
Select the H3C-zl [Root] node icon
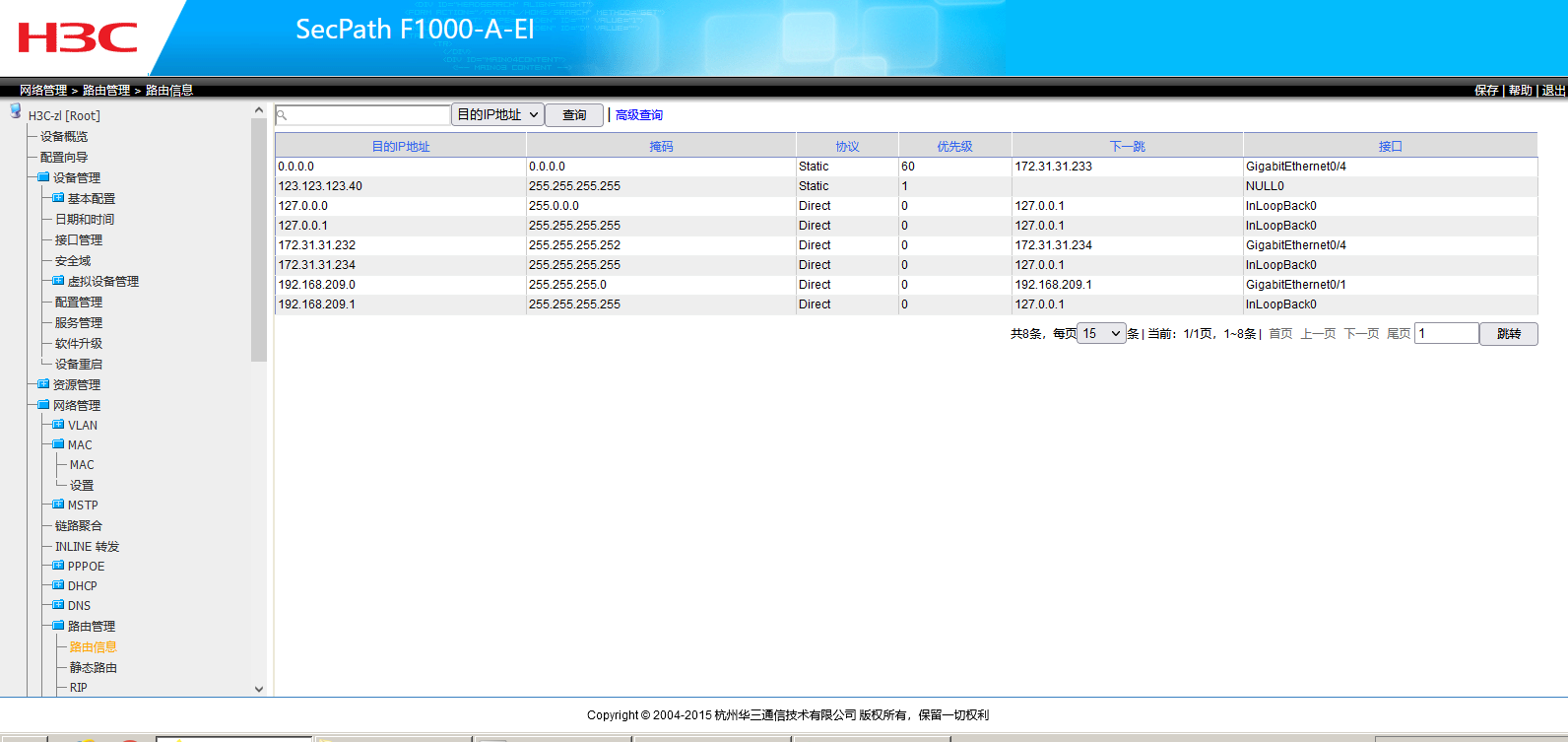click(16, 111)
